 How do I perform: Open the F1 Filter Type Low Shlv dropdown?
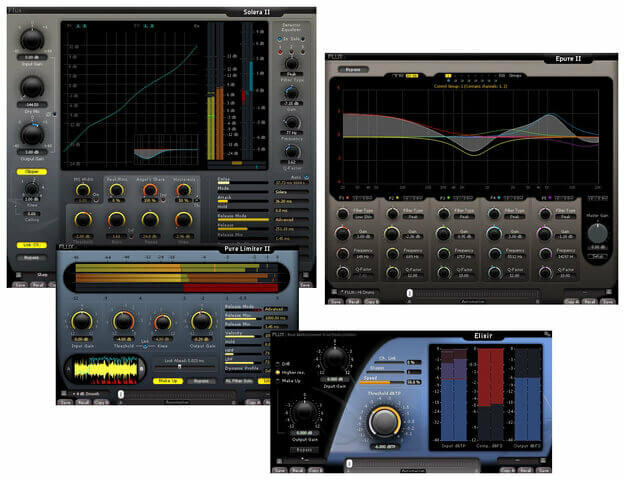click(x=363, y=217)
